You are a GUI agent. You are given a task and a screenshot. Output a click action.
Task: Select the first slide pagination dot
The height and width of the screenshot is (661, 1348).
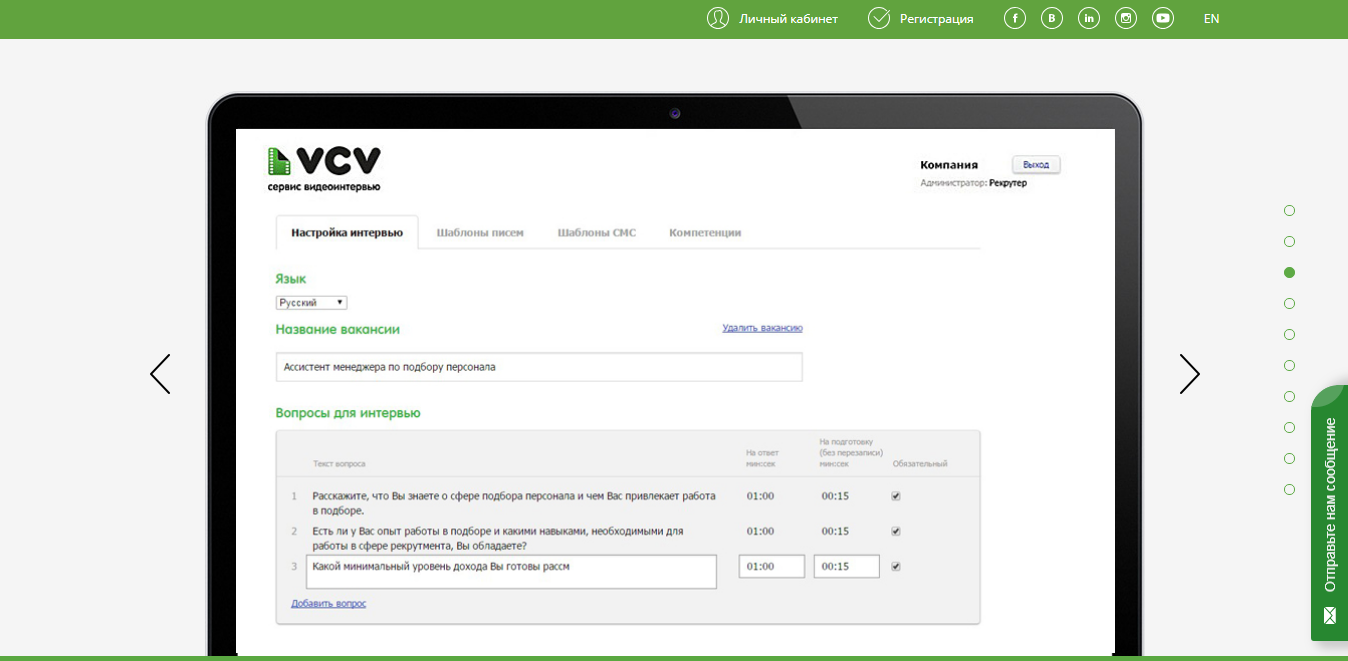coord(1289,210)
